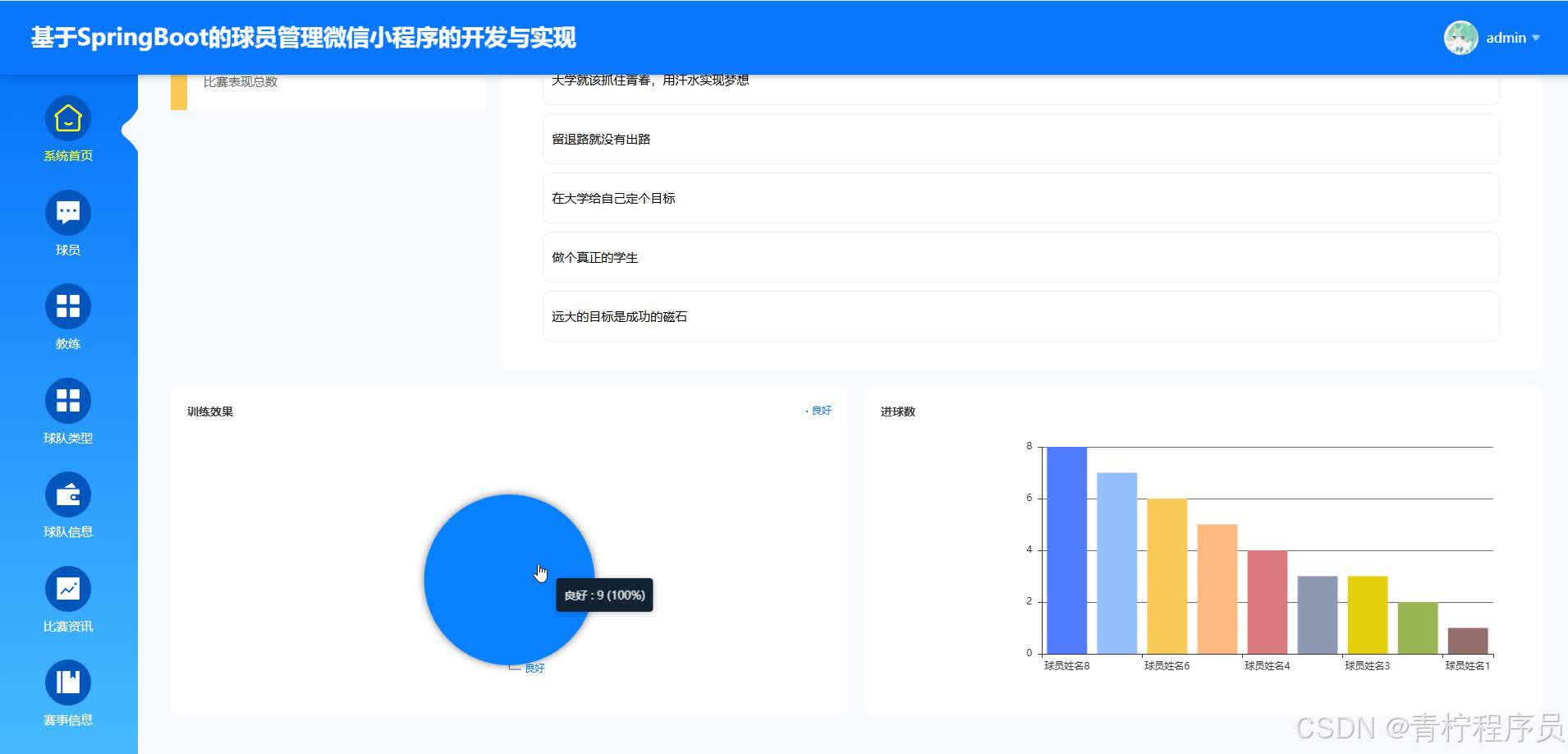
Task: Click the admin avatar picture
Action: (1460, 38)
